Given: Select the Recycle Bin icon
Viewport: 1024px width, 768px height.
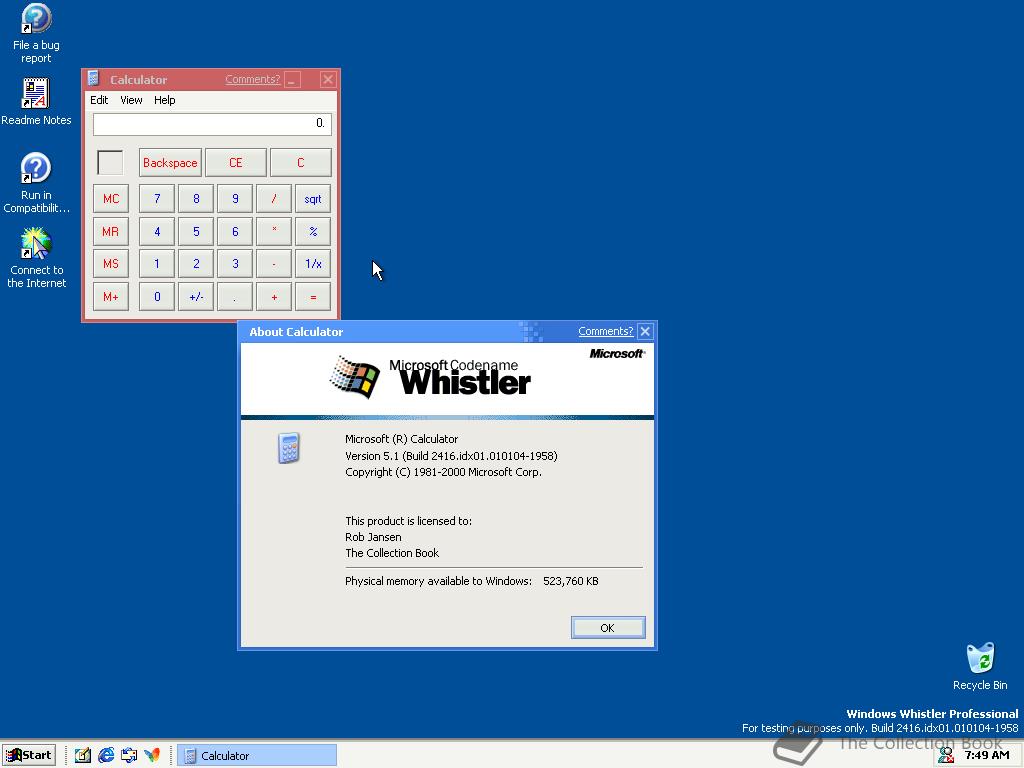Looking at the screenshot, I should click(x=980, y=666).
